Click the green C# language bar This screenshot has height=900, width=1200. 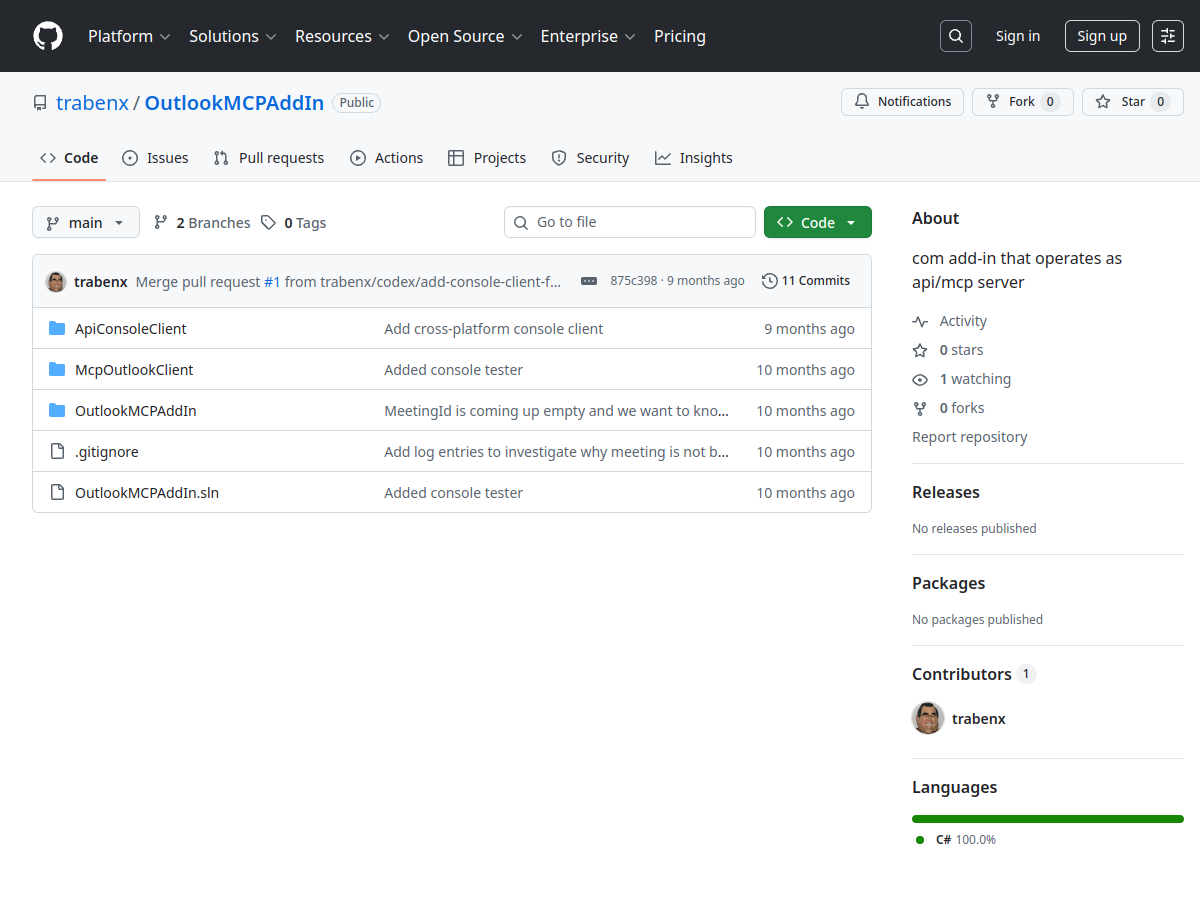(x=1047, y=819)
